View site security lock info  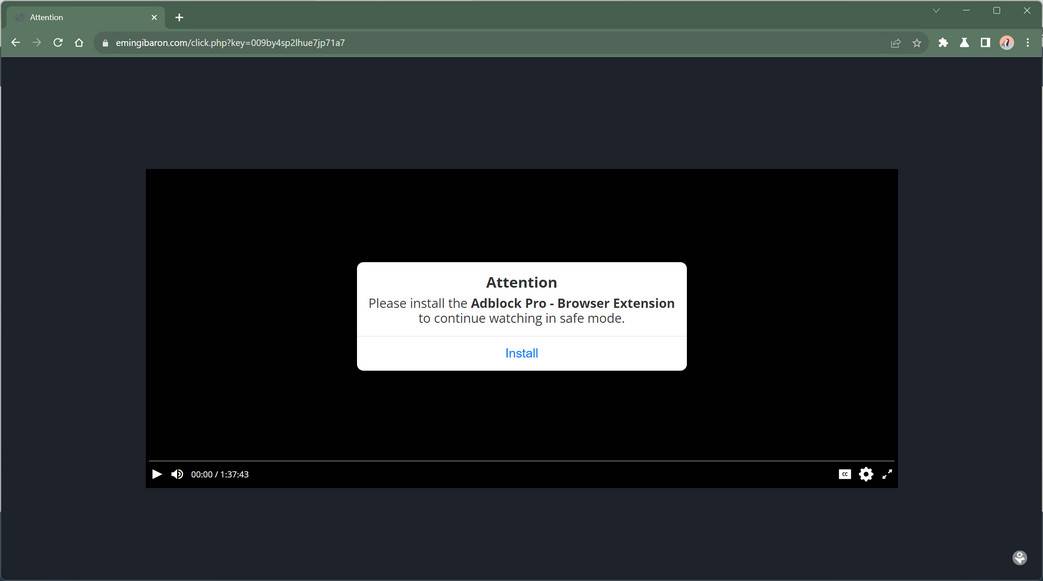105,43
